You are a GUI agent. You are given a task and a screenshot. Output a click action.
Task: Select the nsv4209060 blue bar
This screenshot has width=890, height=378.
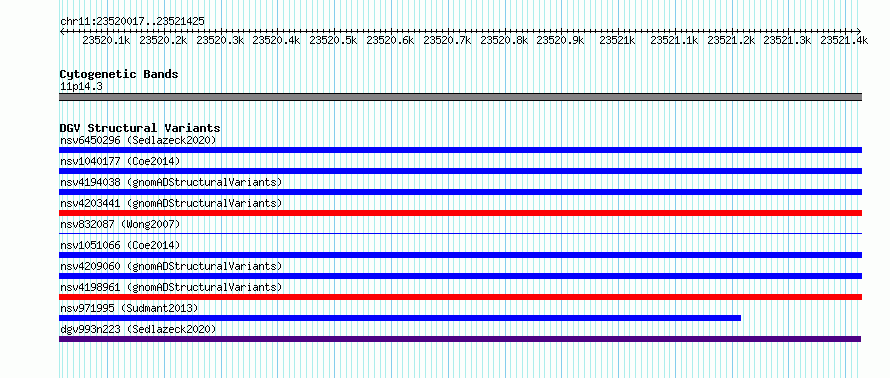pyautogui.click(x=460, y=276)
